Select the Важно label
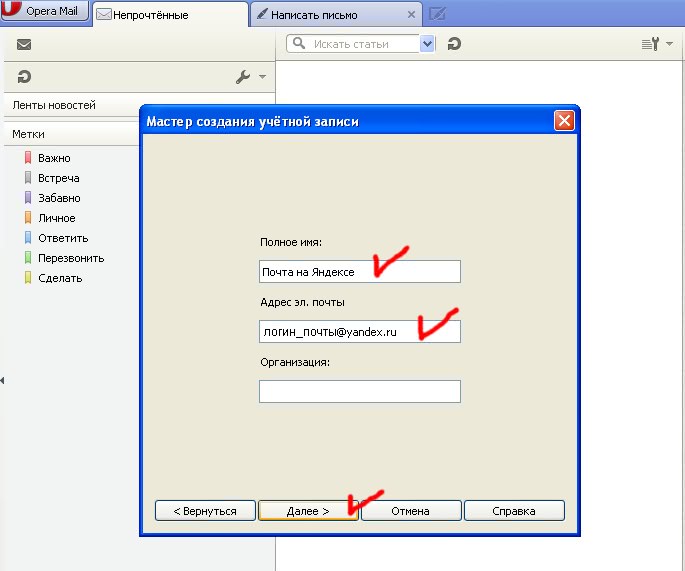This screenshot has height=571, width=685. coord(54,158)
